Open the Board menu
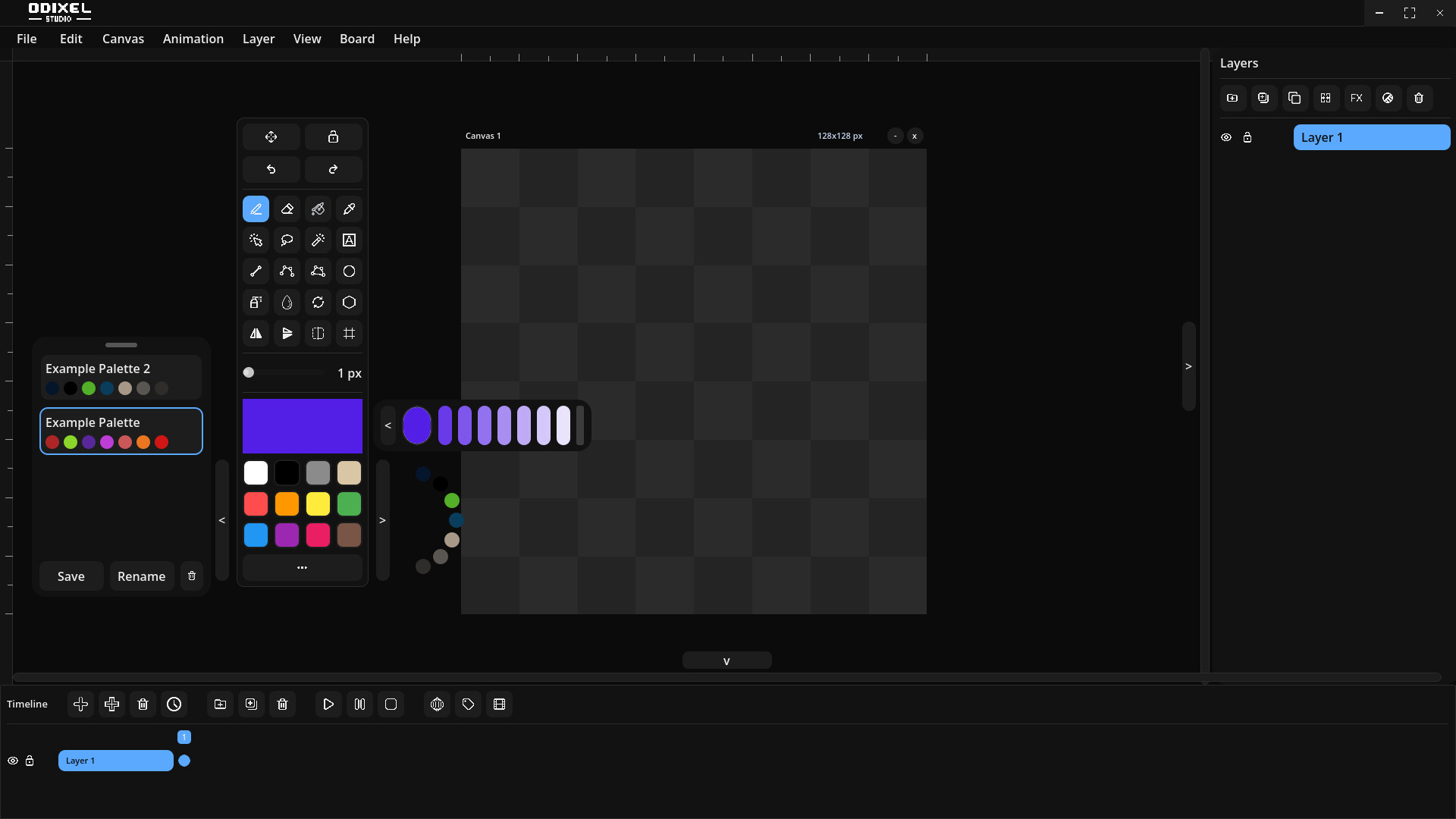 (357, 39)
